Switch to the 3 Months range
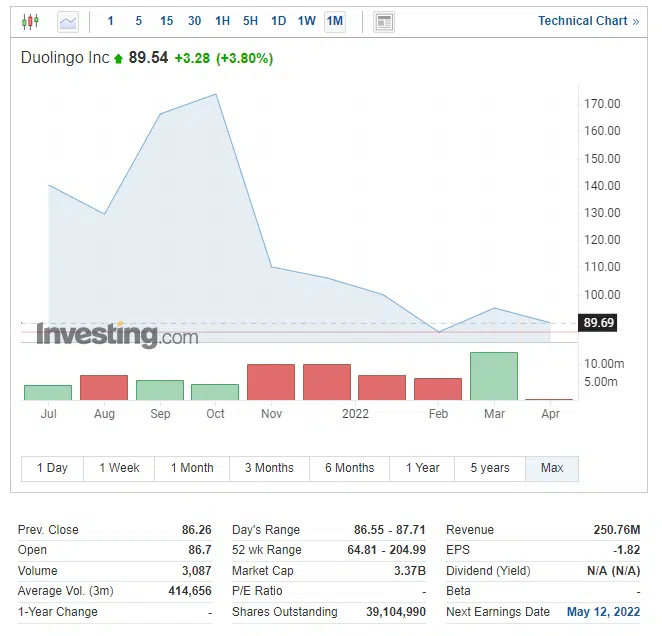 pos(269,468)
